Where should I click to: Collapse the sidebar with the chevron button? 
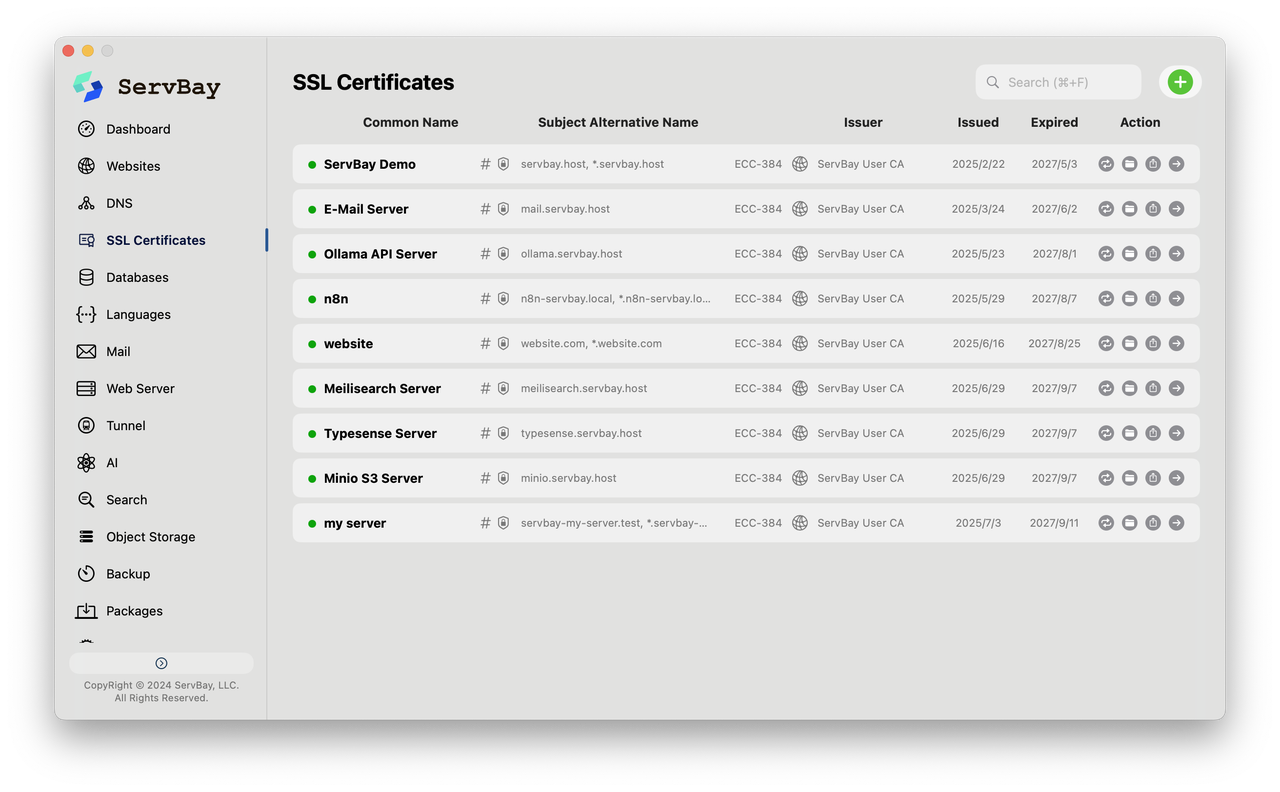pyautogui.click(x=161, y=663)
